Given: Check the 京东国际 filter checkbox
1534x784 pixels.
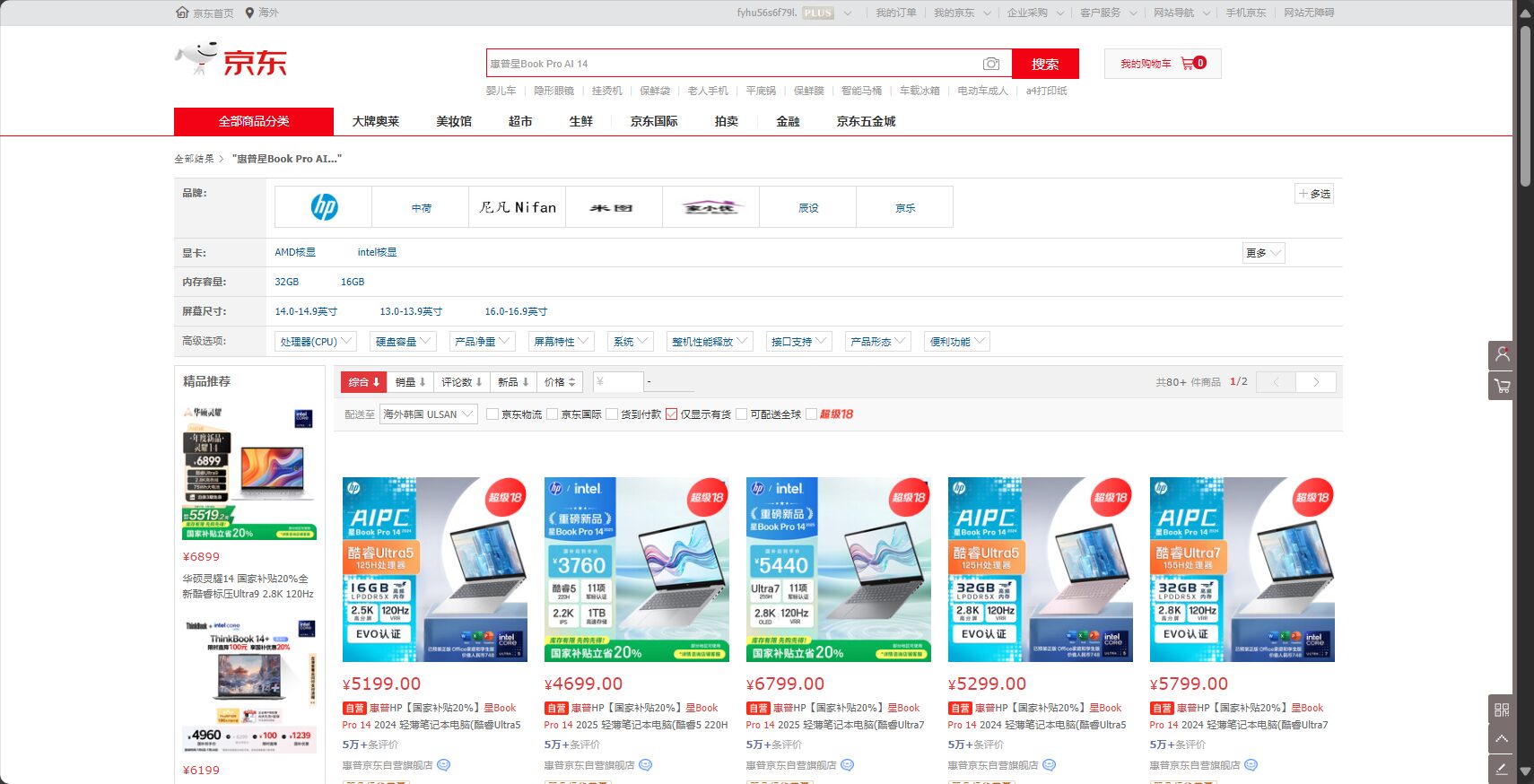Looking at the screenshot, I should [553, 414].
